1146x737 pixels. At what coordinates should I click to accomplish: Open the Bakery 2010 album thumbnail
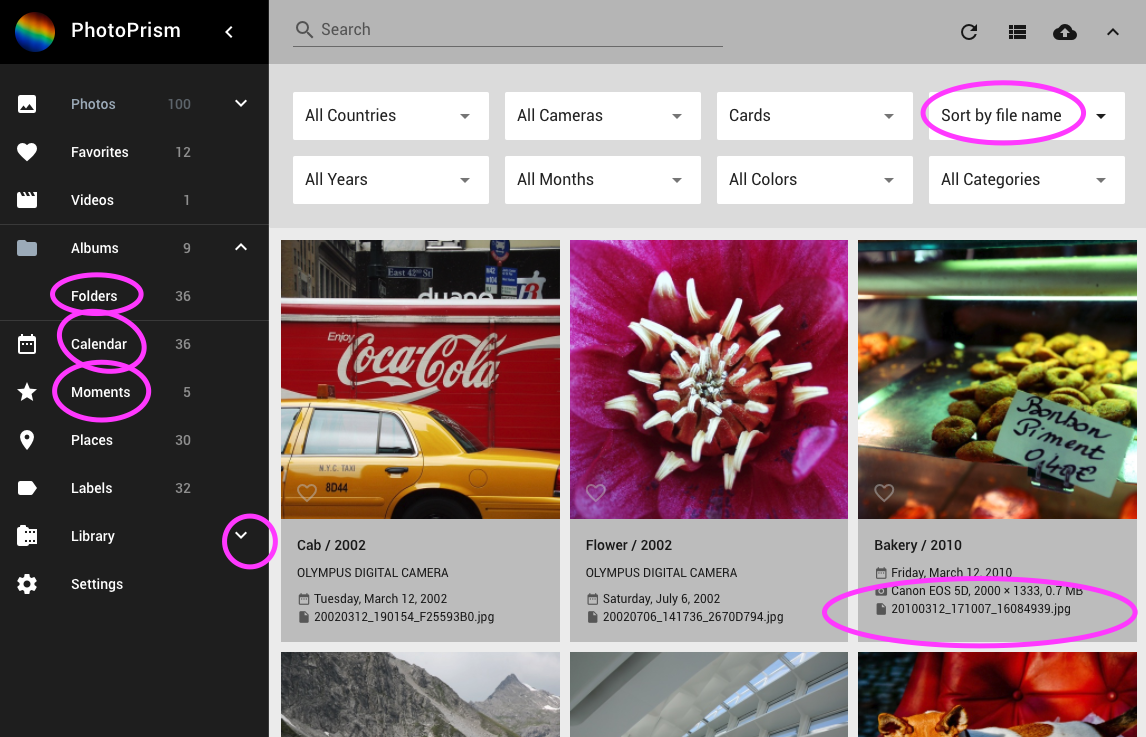pos(996,379)
